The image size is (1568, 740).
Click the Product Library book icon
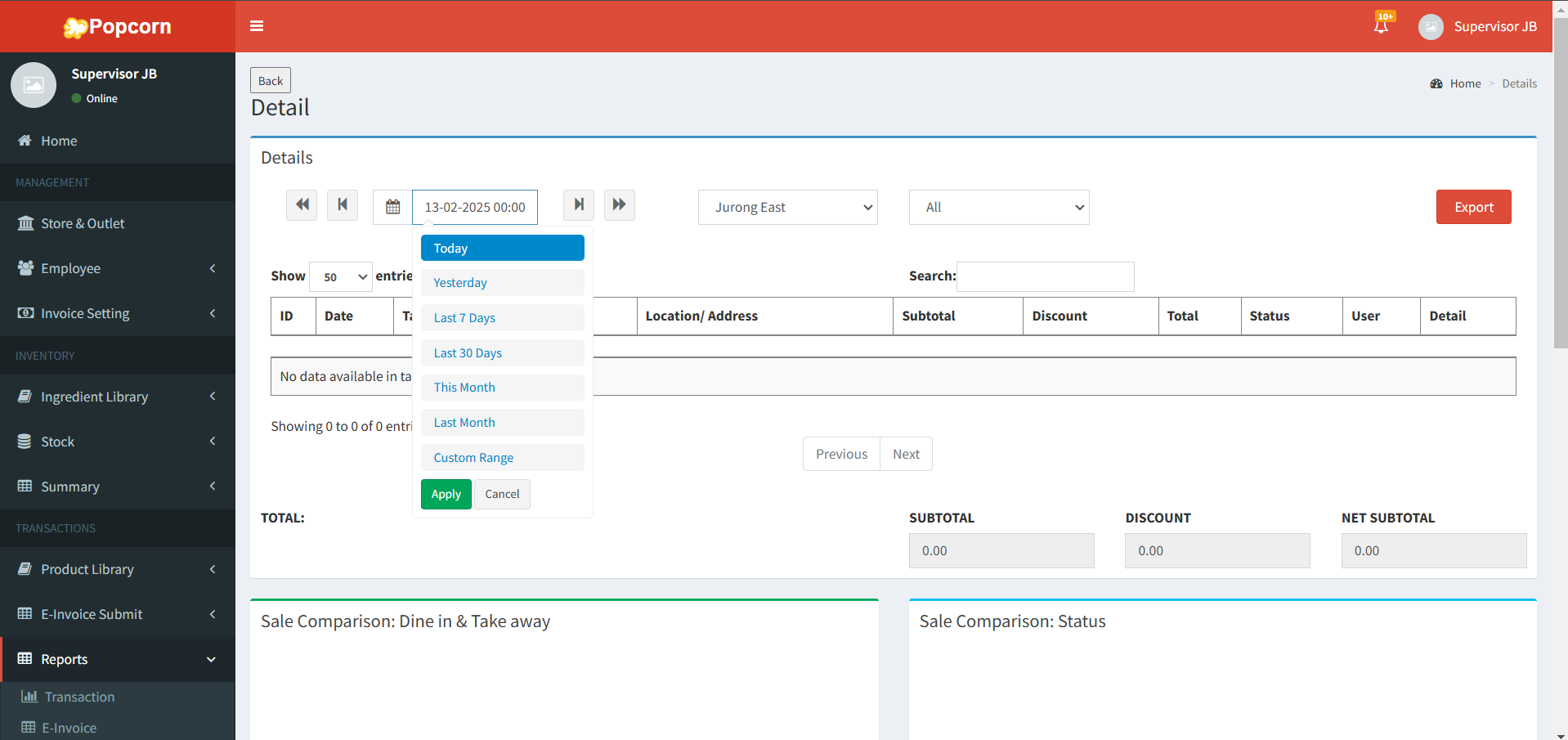click(x=25, y=569)
